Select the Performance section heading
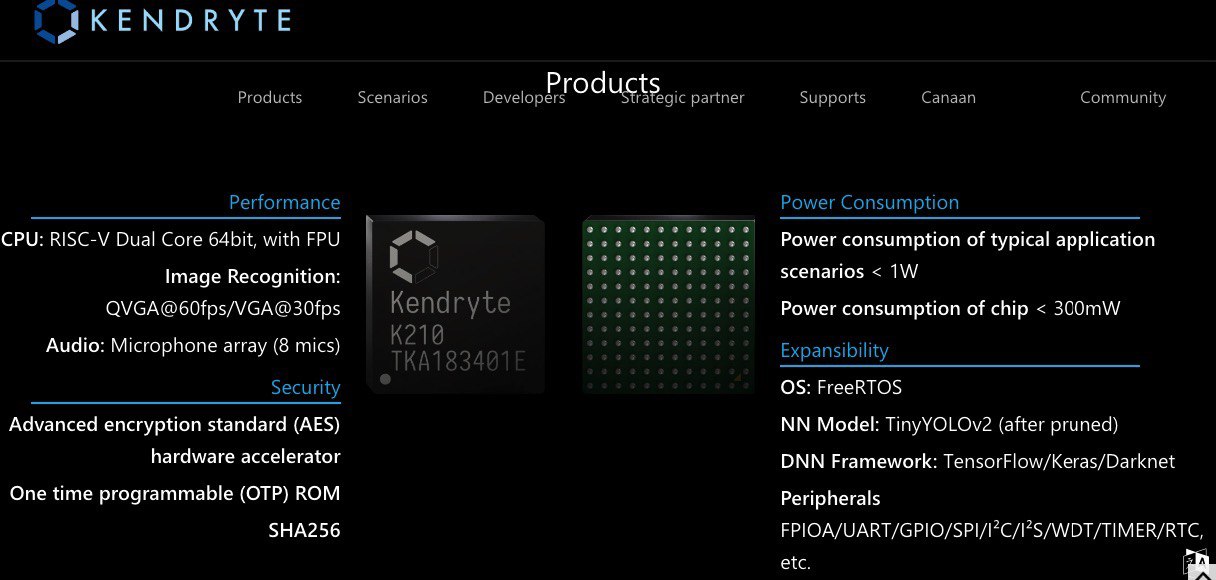 284,202
